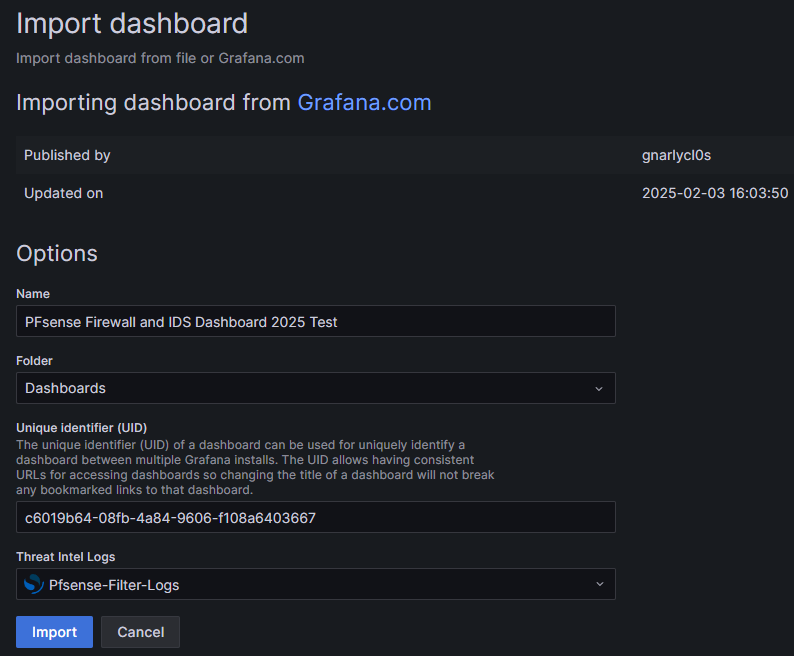Click the Unique identifier (UID) label
Screen dimensions: 794x656
tap(82, 428)
